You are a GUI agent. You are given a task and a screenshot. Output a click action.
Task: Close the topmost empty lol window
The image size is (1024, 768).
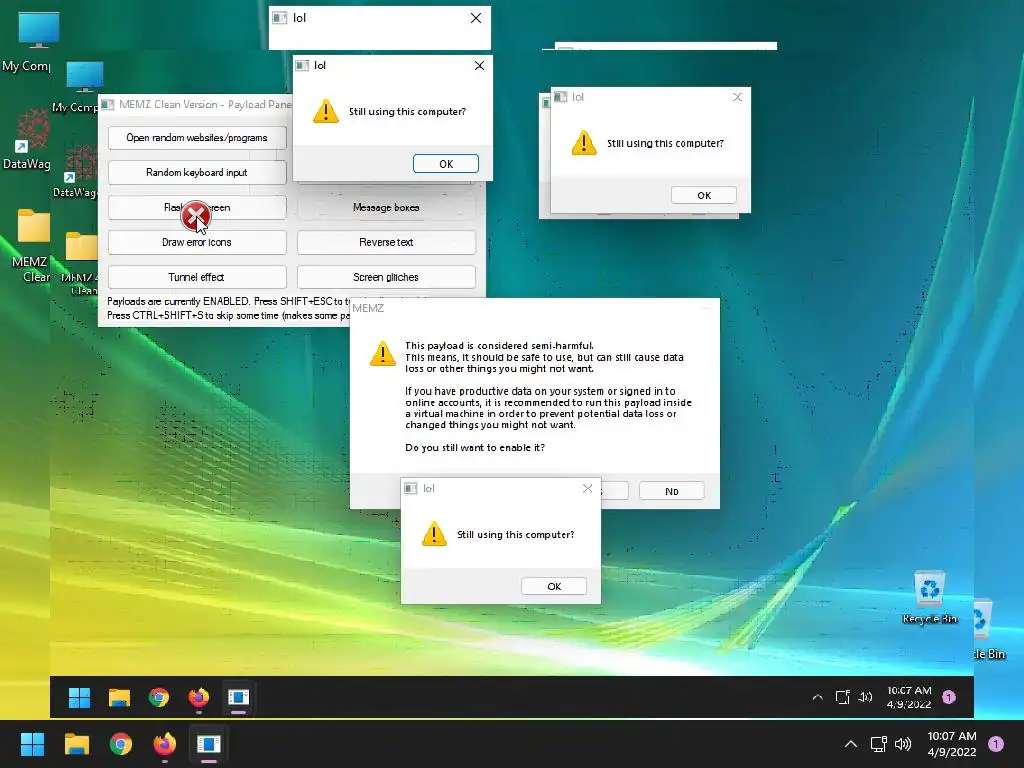pyautogui.click(x=476, y=18)
